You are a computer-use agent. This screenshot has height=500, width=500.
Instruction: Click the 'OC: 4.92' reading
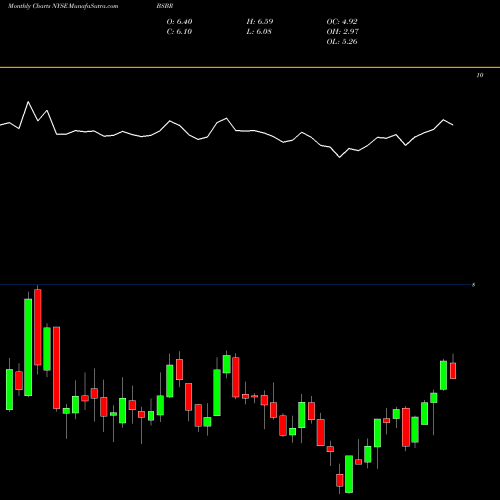click(x=342, y=22)
